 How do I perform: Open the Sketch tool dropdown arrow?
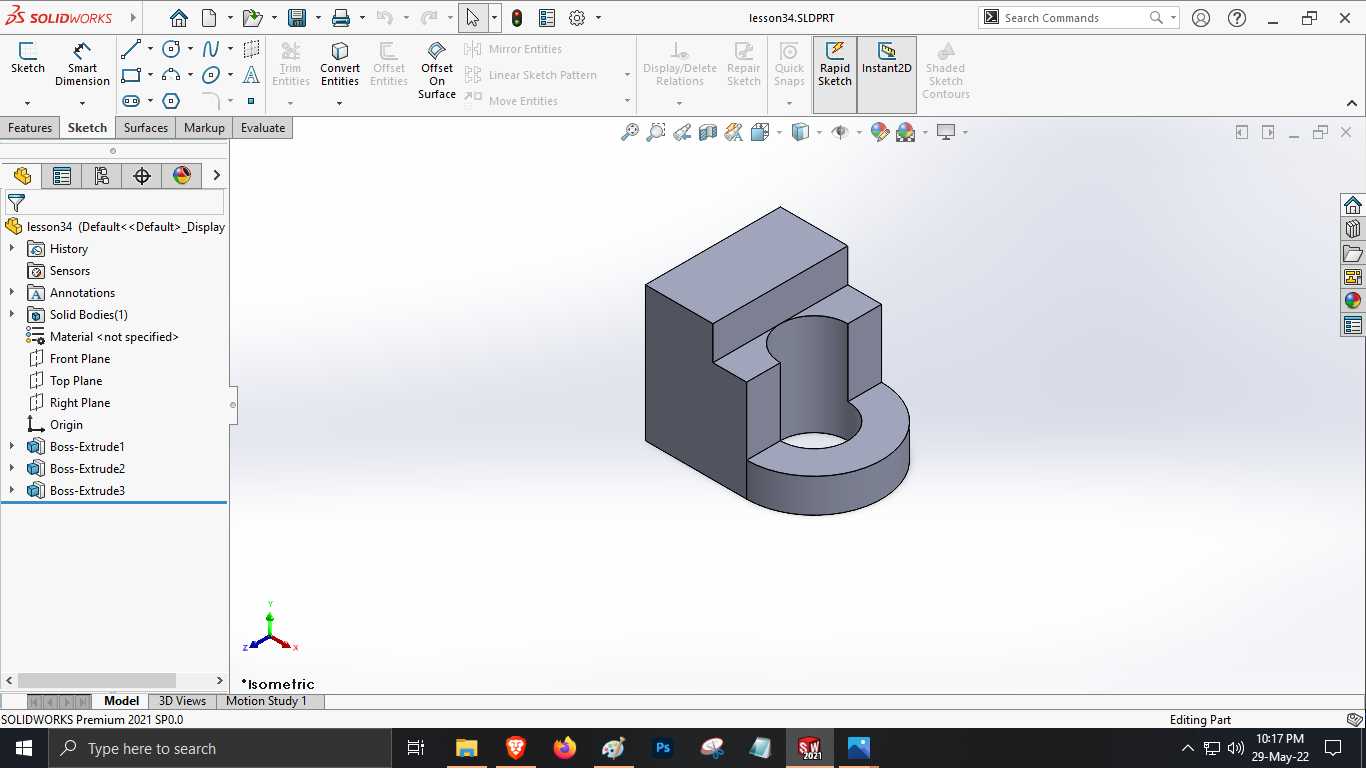28,103
